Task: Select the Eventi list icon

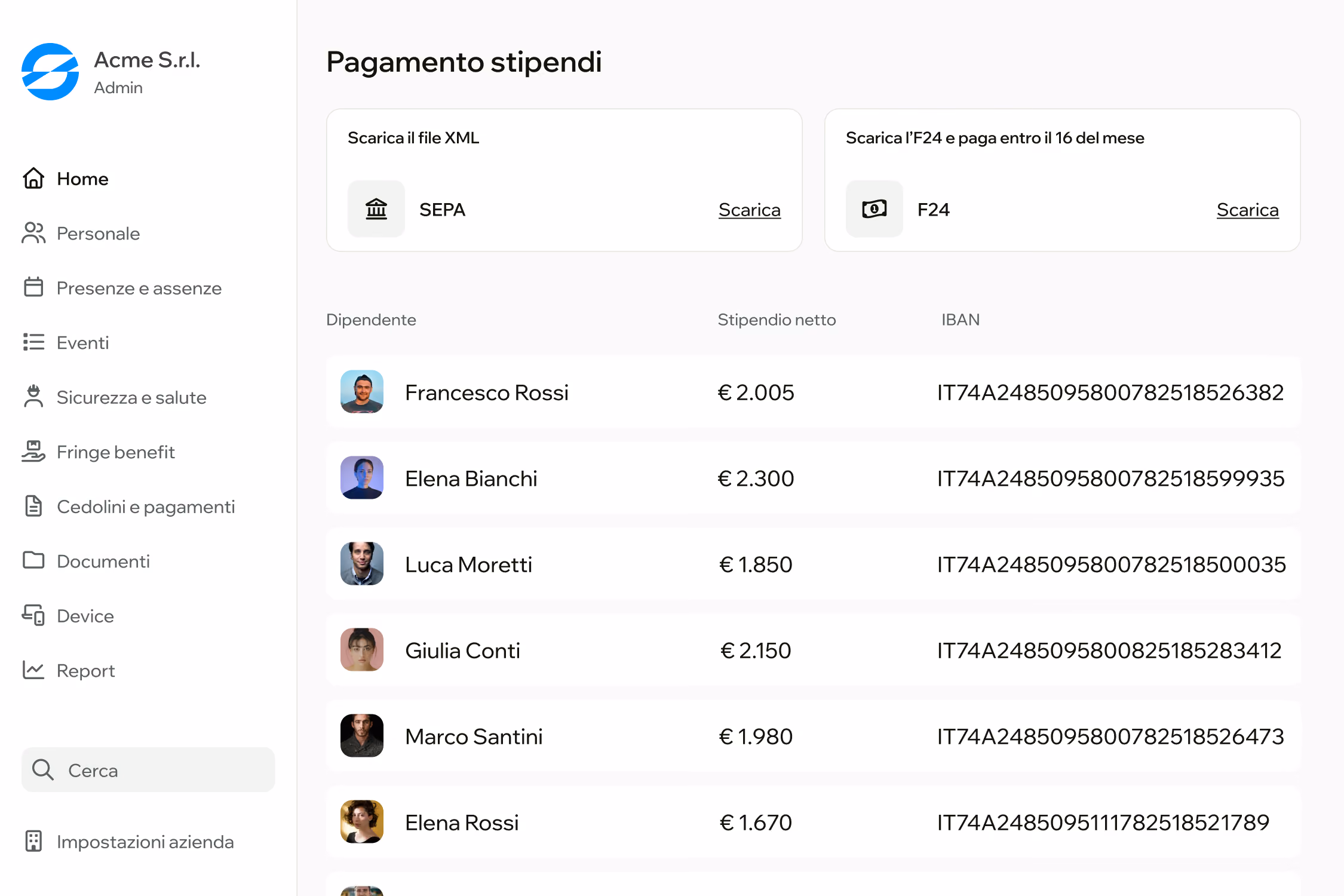Action: click(x=33, y=342)
